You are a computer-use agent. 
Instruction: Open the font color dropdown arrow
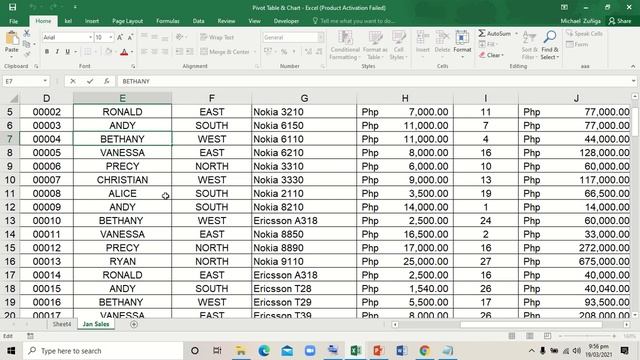(x=132, y=52)
